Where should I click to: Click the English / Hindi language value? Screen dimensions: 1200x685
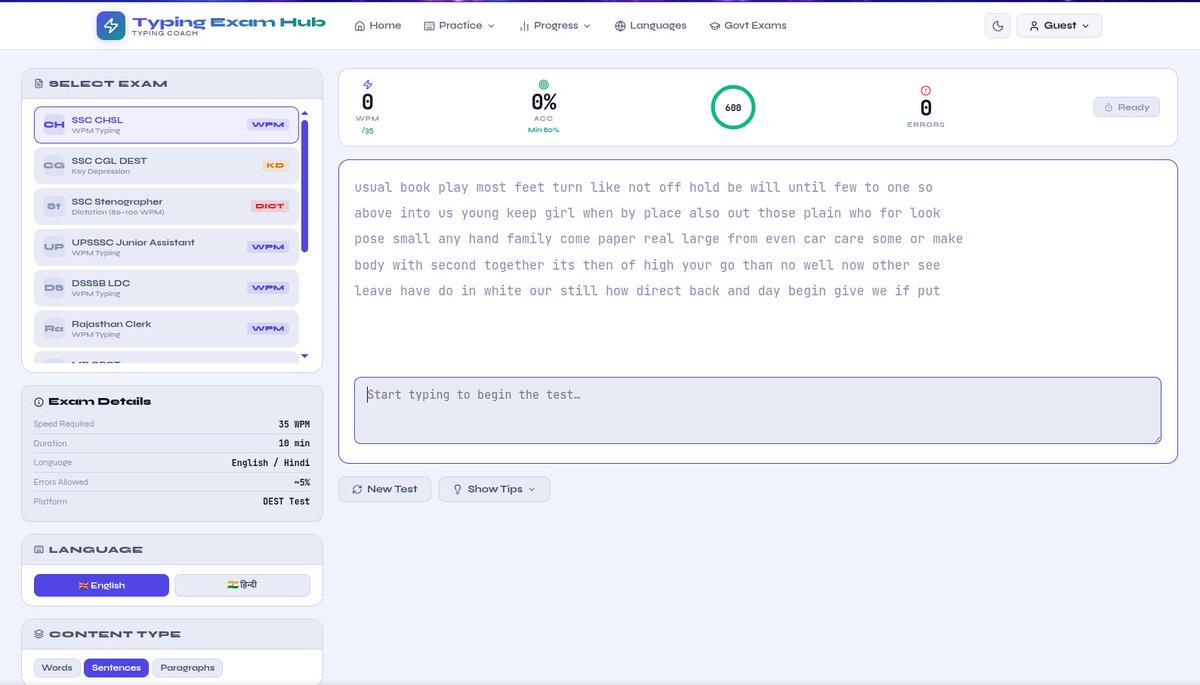point(270,463)
